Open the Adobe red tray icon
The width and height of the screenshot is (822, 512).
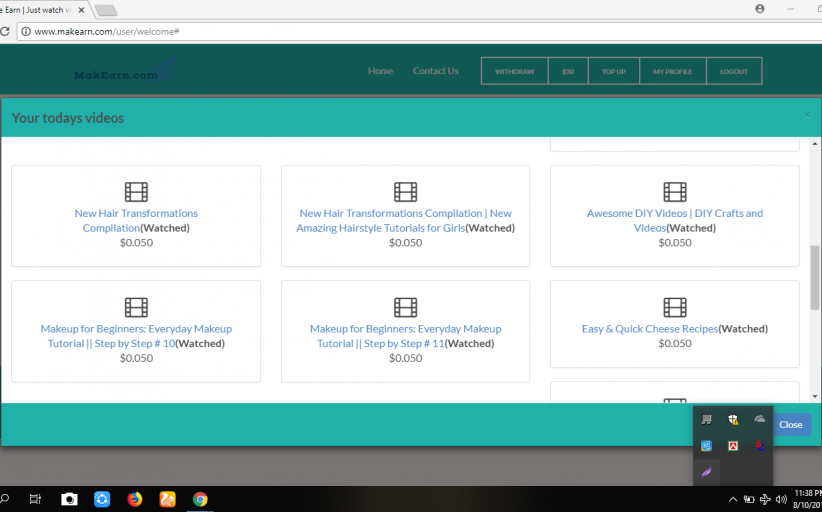click(x=733, y=446)
